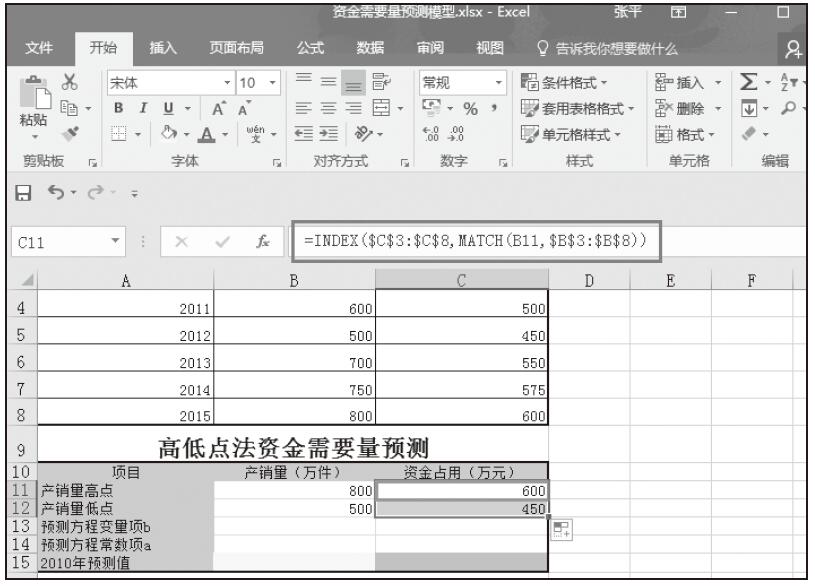Click the Insert Function fx icon

click(x=264, y=241)
